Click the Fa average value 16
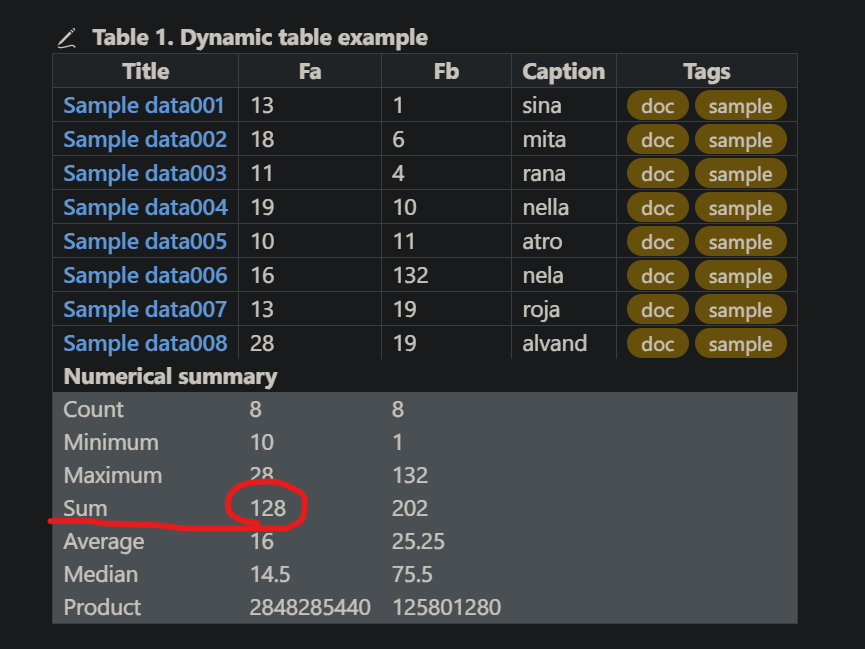The height and width of the screenshot is (649, 865). coord(262,541)
